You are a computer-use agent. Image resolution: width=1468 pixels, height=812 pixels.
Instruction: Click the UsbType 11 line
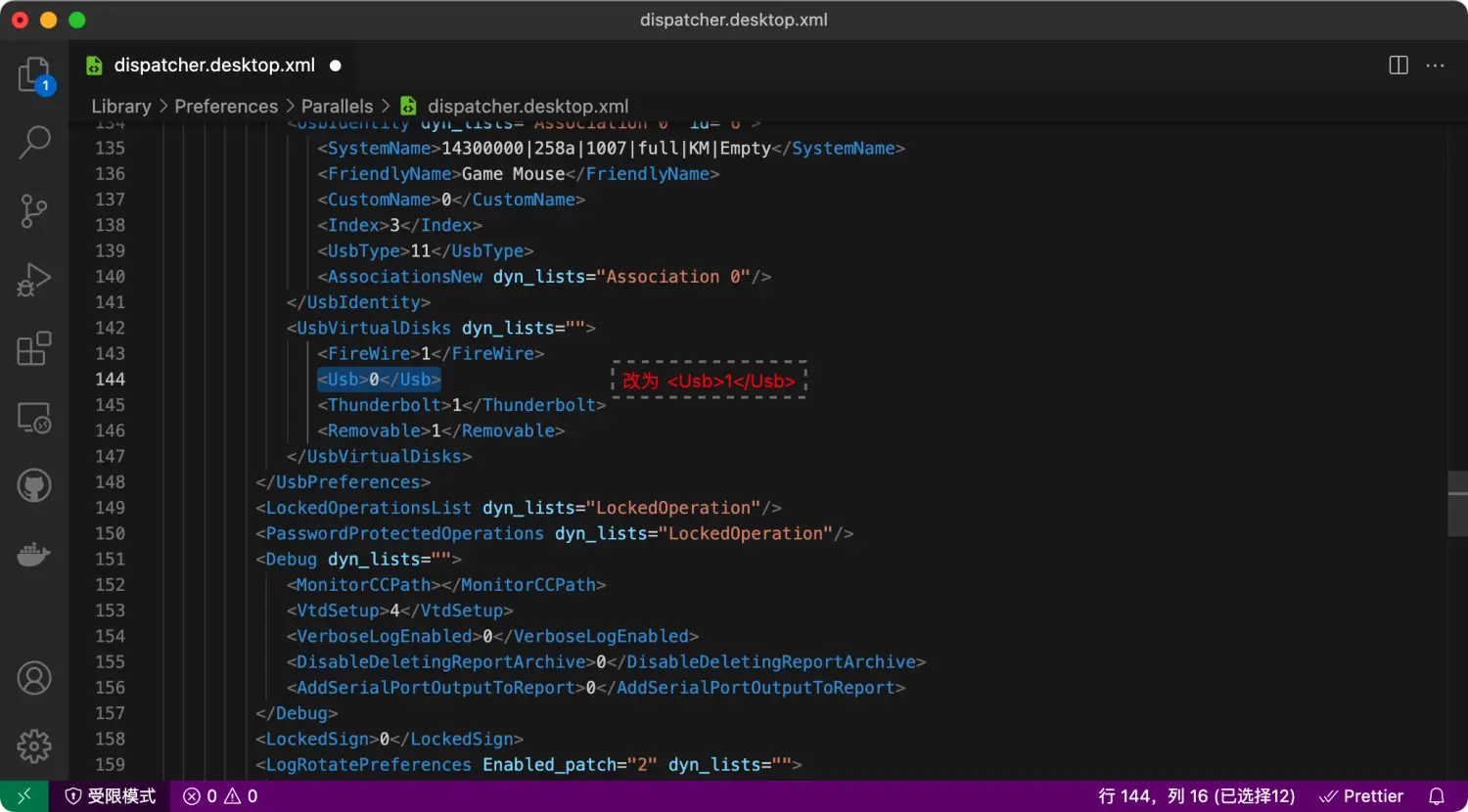click(426, 251)
